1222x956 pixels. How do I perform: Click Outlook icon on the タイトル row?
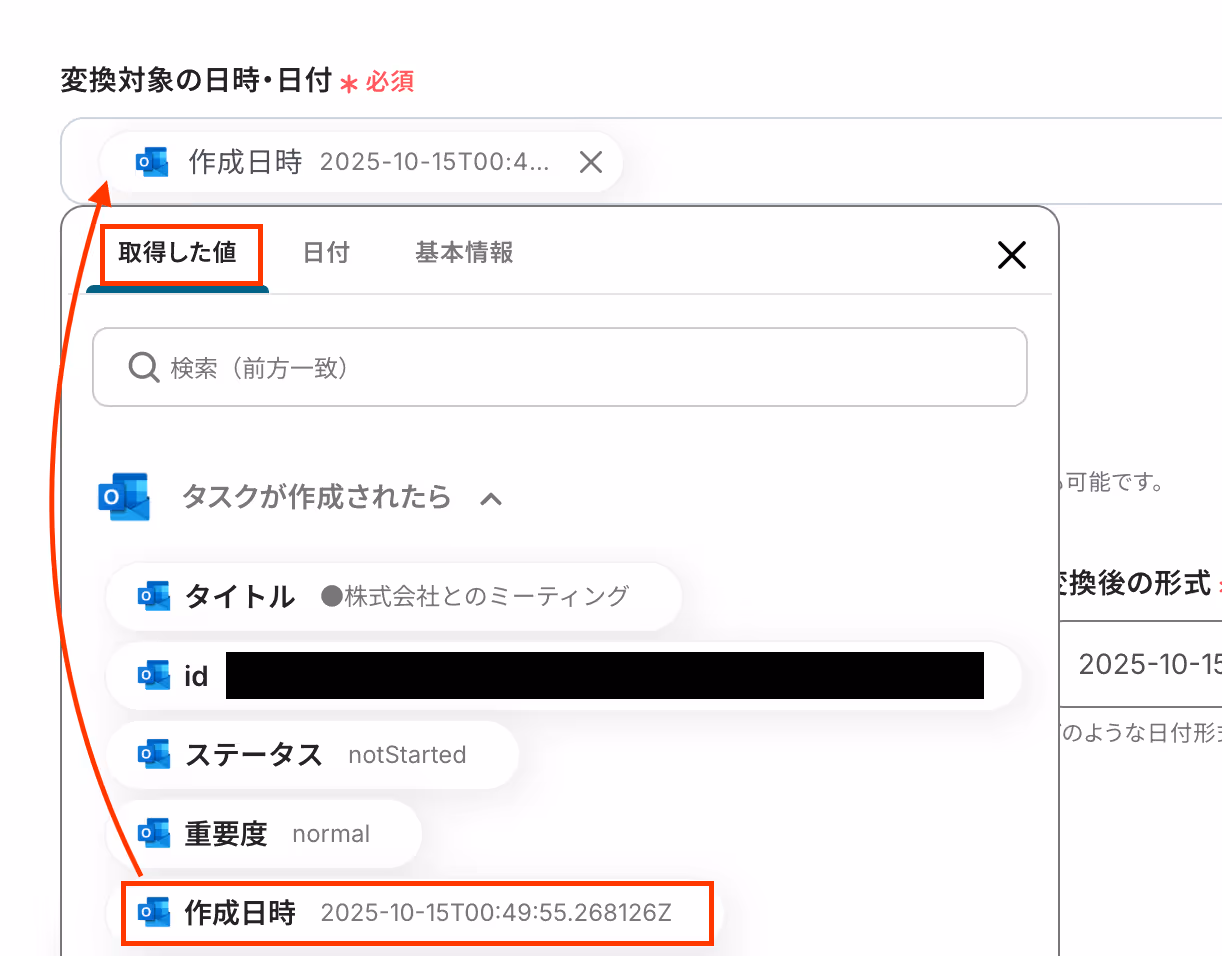[x=153, y=597]
